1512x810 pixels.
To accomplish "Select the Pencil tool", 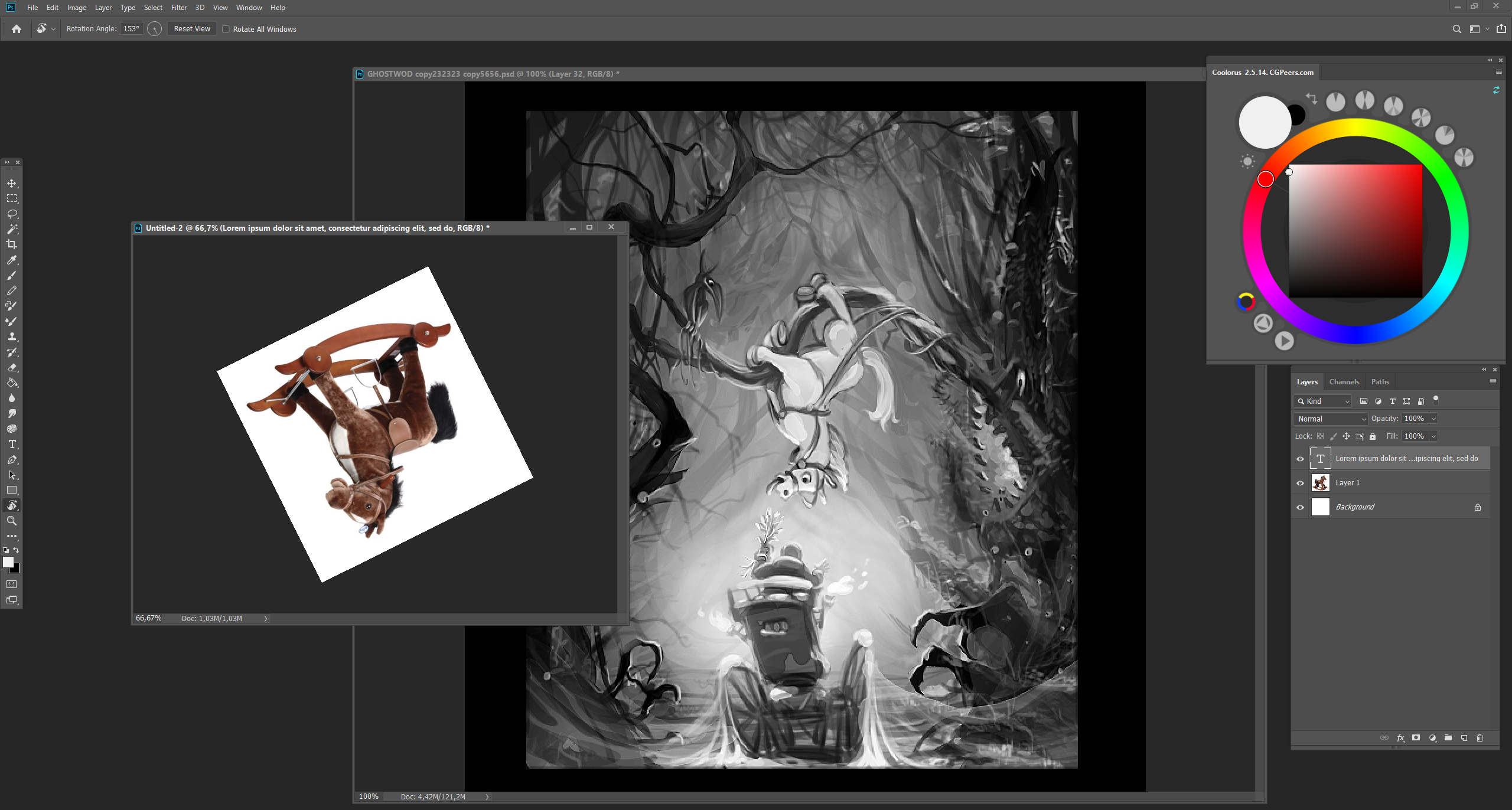I will [x=12, y=290].
